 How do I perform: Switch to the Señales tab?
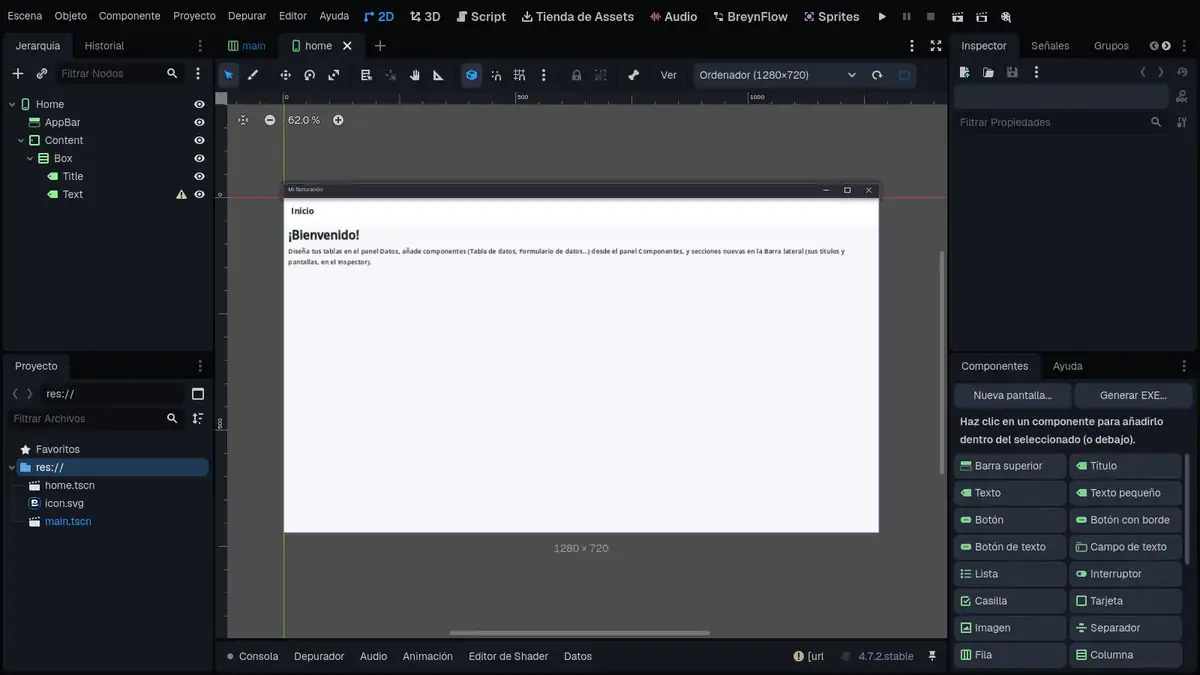(x=1050, y=46)
